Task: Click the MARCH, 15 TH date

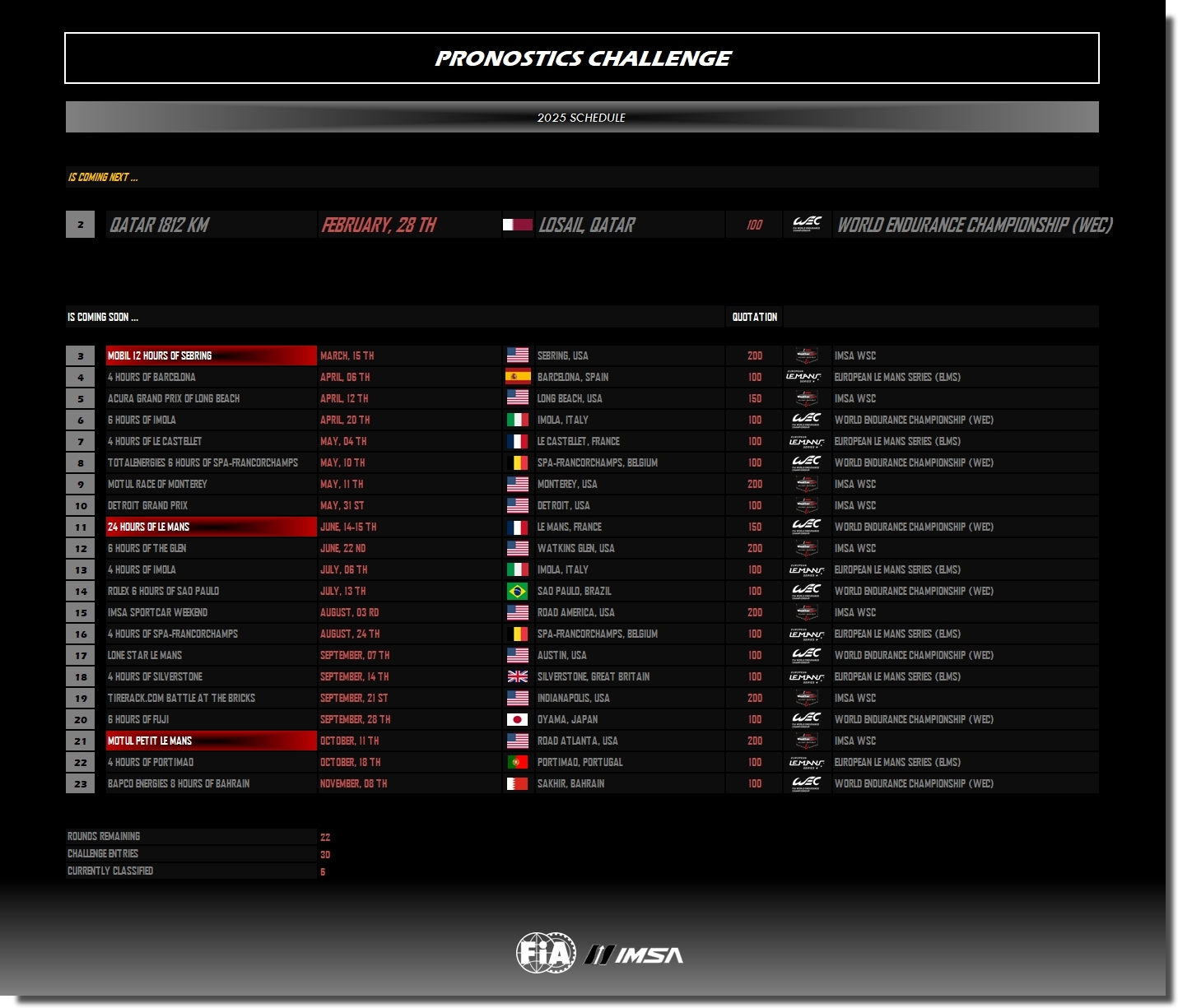Action: pos(347,355)
